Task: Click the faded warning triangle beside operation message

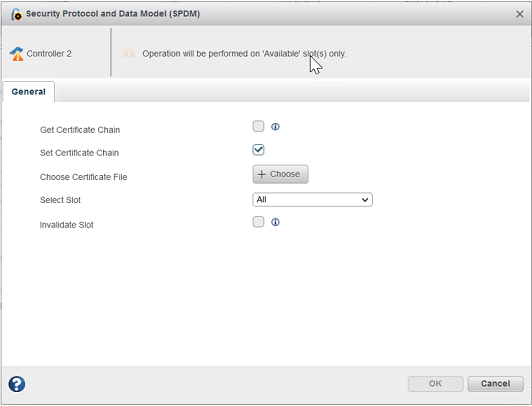Action: 129,53
